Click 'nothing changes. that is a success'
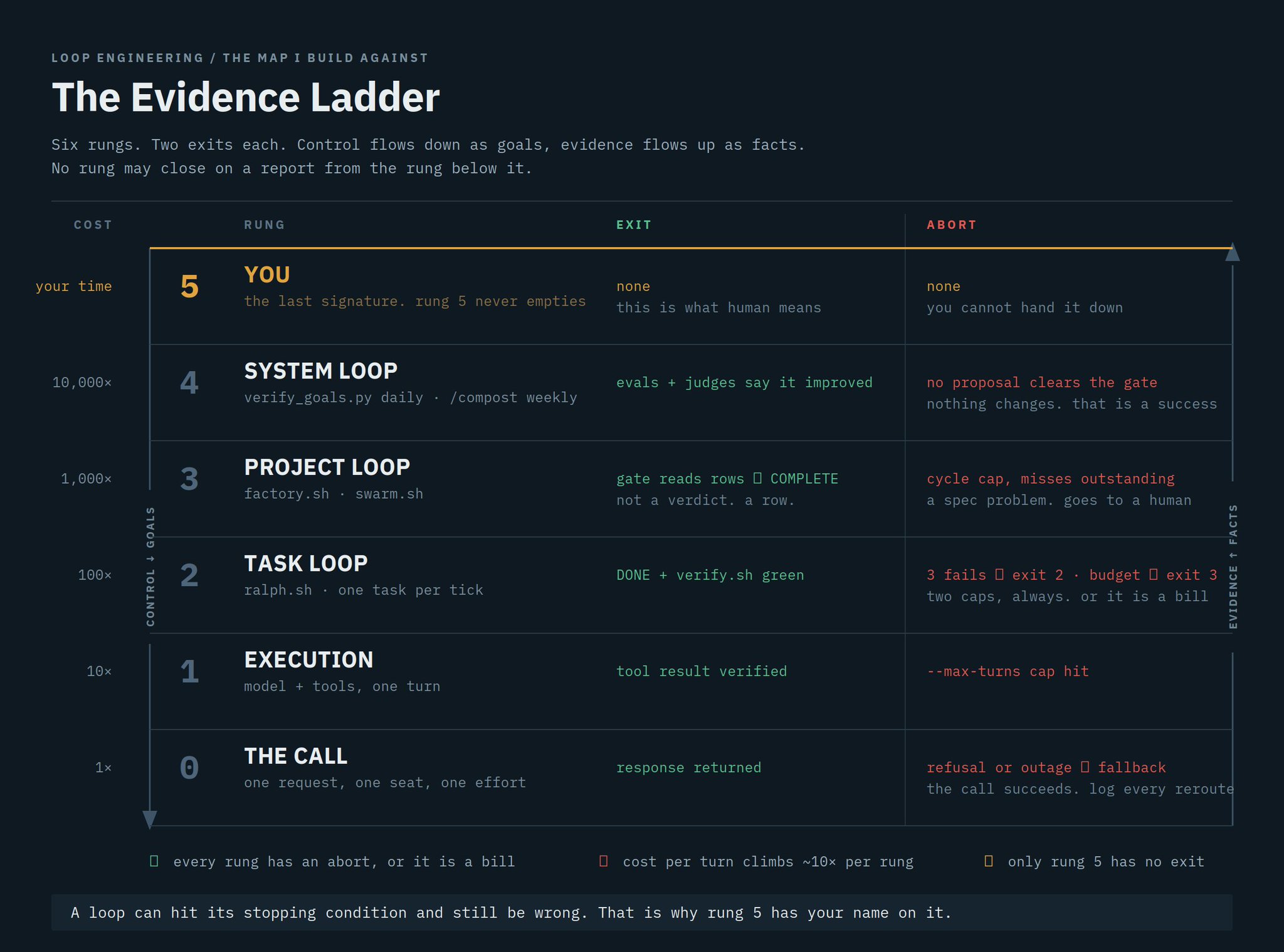 pyautogui.click(x=1071, y=404)
